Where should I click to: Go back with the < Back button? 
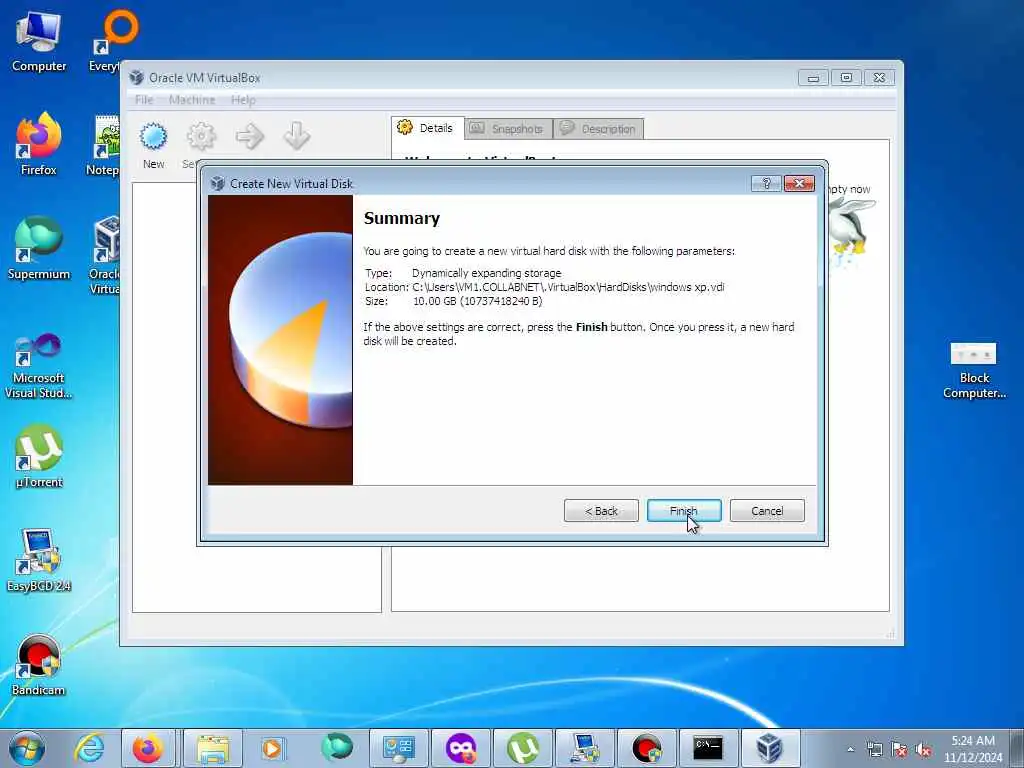pos(601,511)
